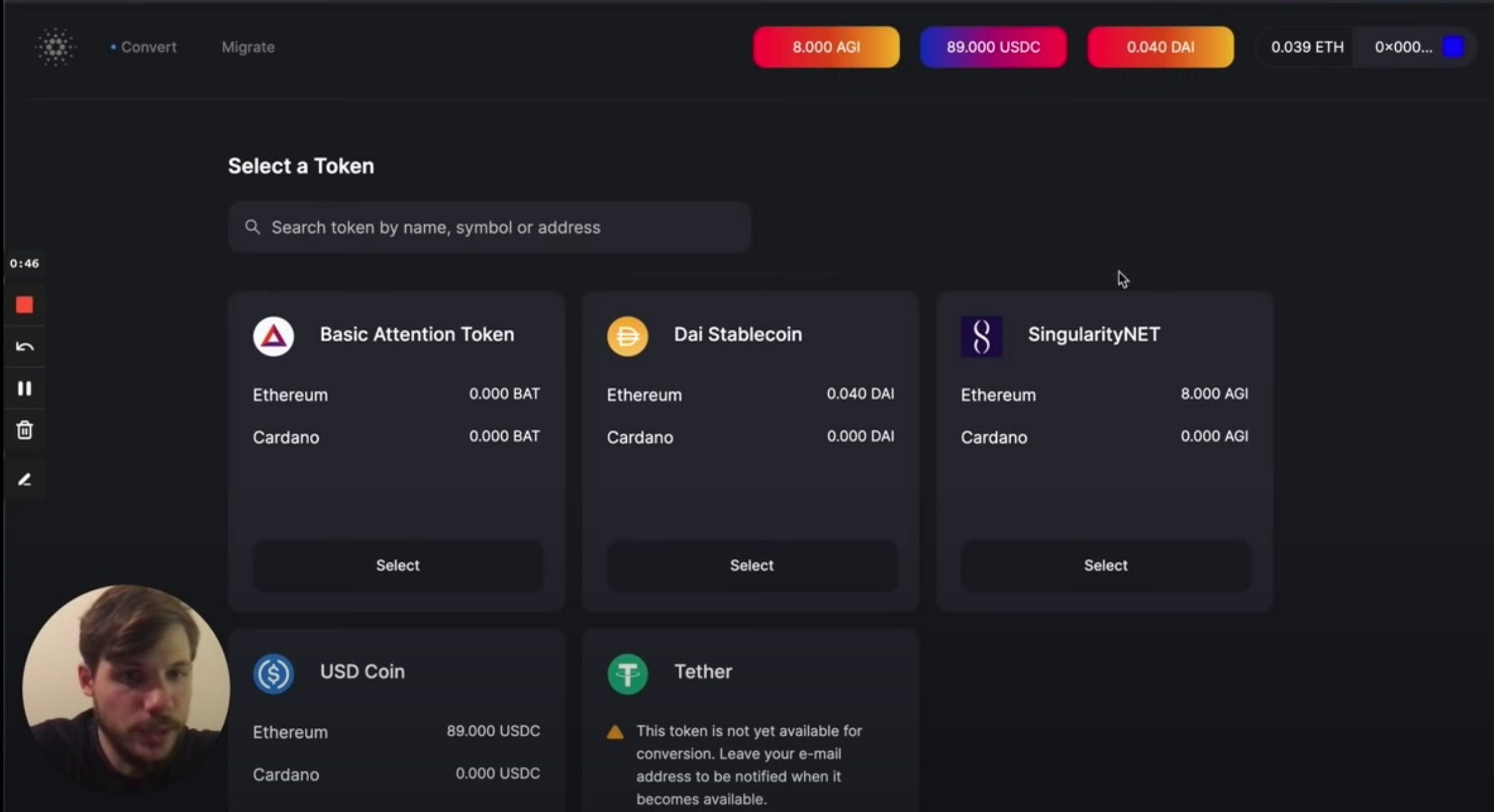This screenshot has height=812, width=1494.
Task: Click the 0.000 DAI Cardano value
Action: point(860,436)
